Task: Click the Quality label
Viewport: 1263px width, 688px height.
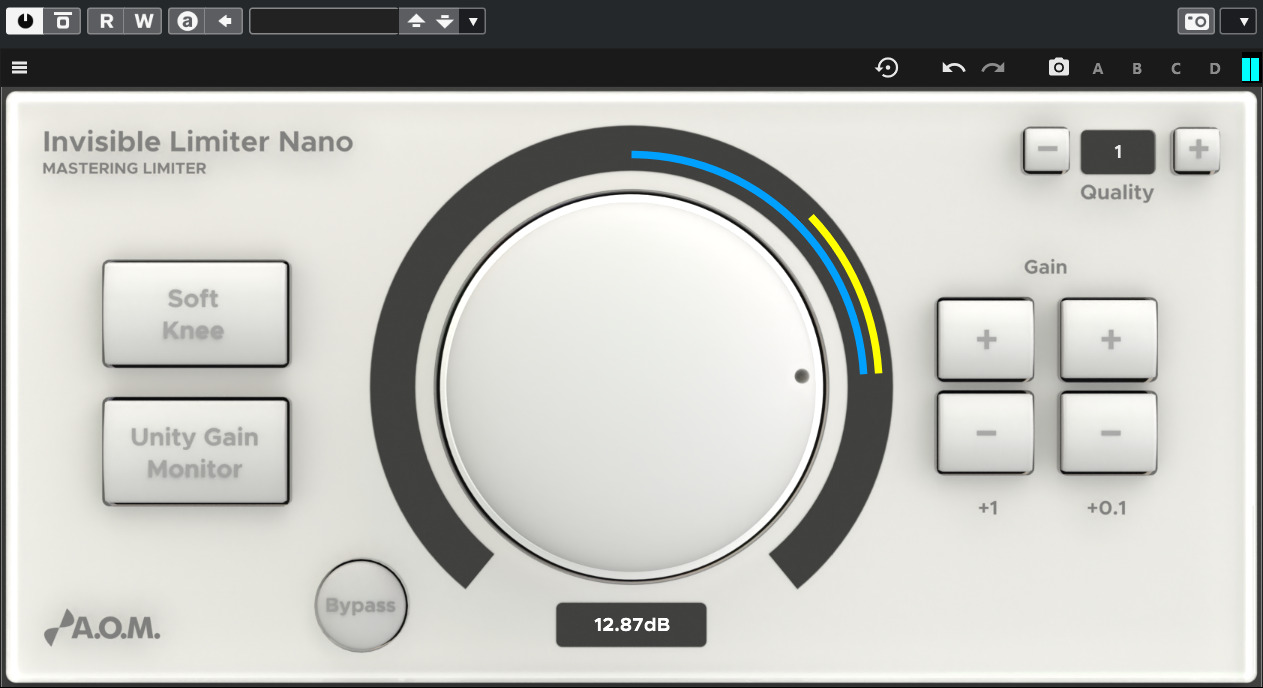Action: pos(1117,193)
